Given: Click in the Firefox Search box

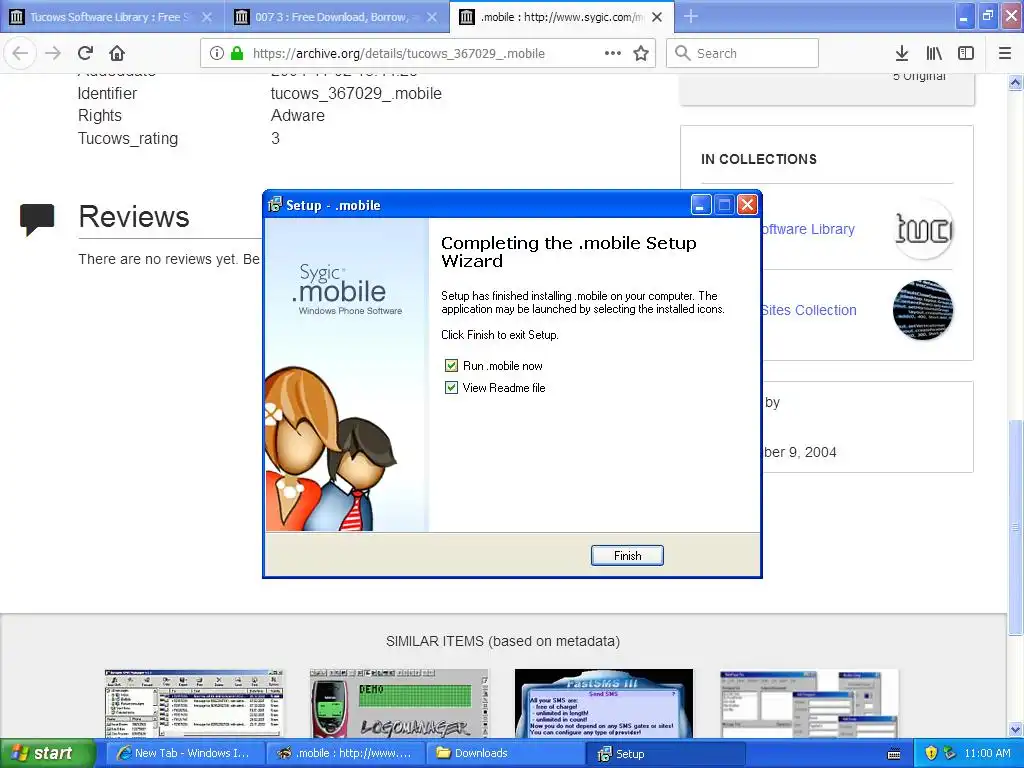Looking at the screenshot, I should [x=743, y=54].
